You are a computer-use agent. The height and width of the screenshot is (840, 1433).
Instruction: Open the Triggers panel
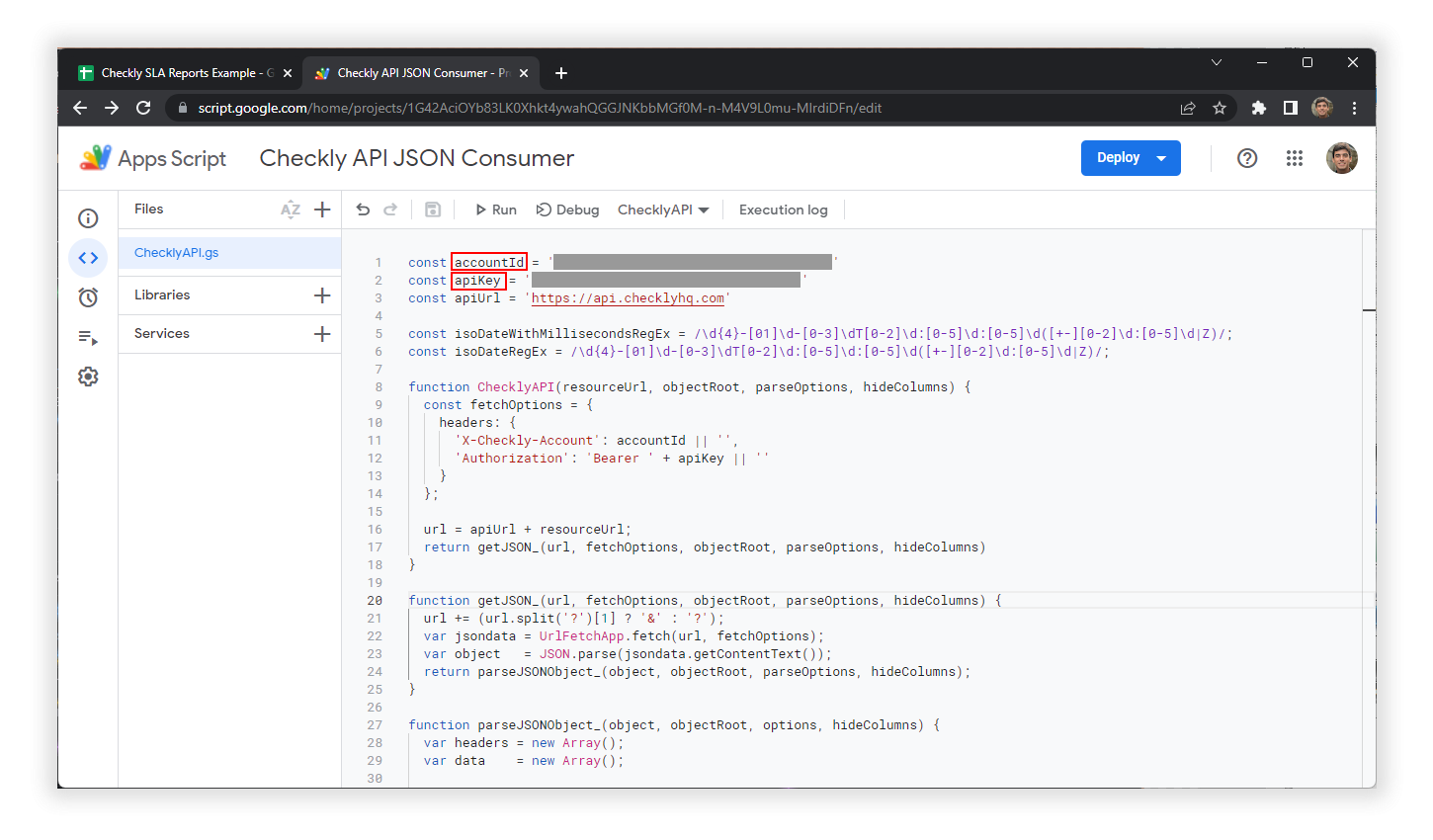88,296
